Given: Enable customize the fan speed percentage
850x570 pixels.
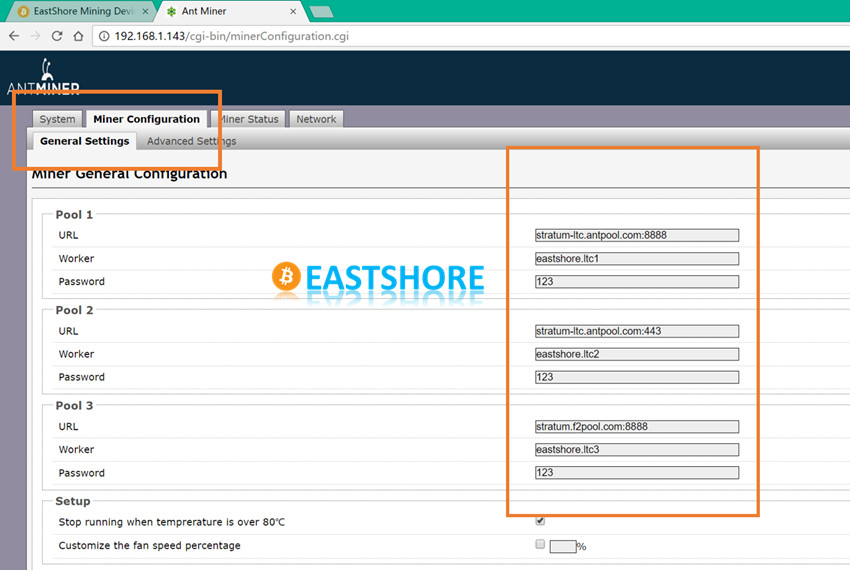Looking at the screenshot, I should (x=540, y=545).
